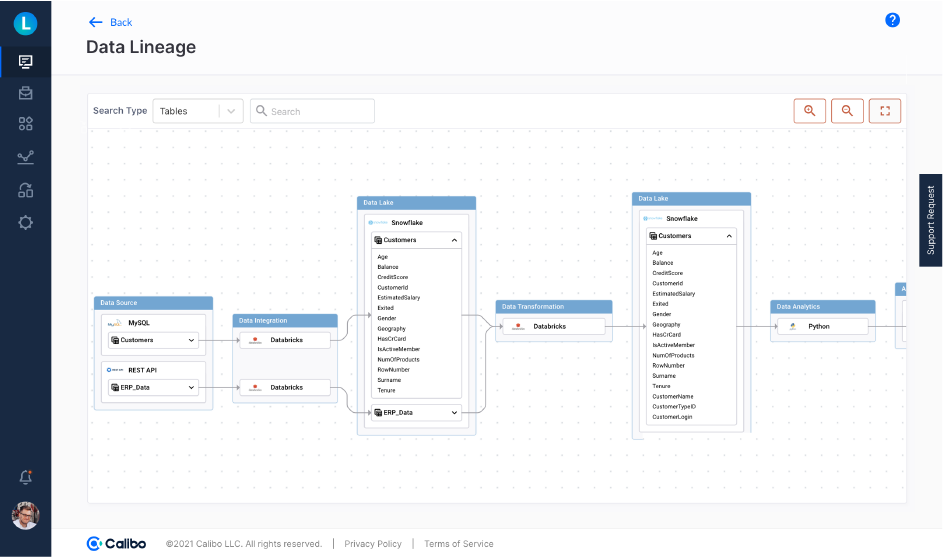943x557 pixels.
Task: Open the Support Request side tab
Action: (930, 220)
